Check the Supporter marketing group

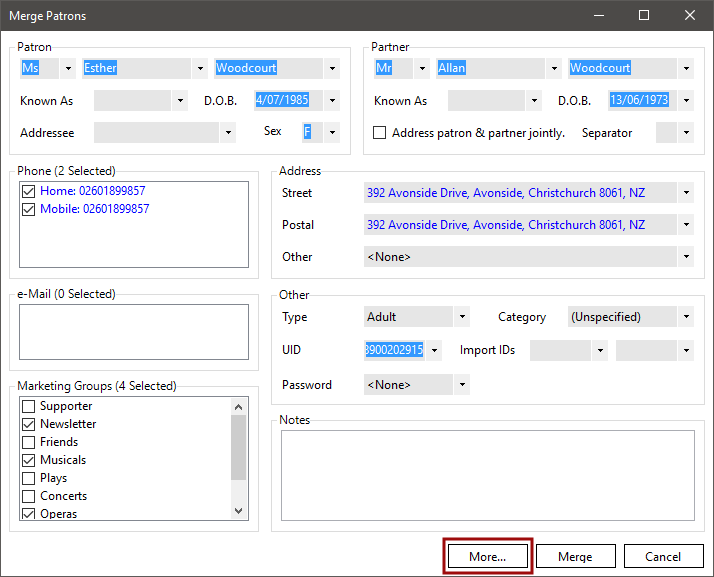click(x=29, y=406)
